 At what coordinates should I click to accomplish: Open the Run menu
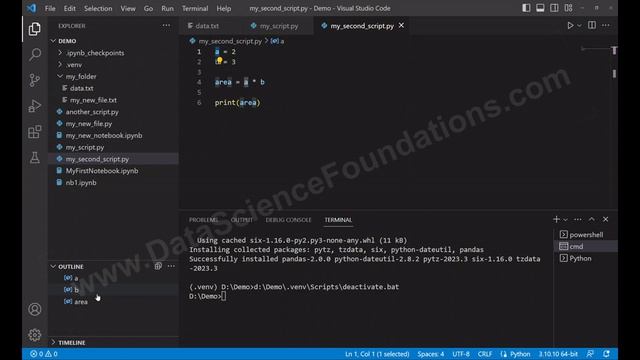167,8
